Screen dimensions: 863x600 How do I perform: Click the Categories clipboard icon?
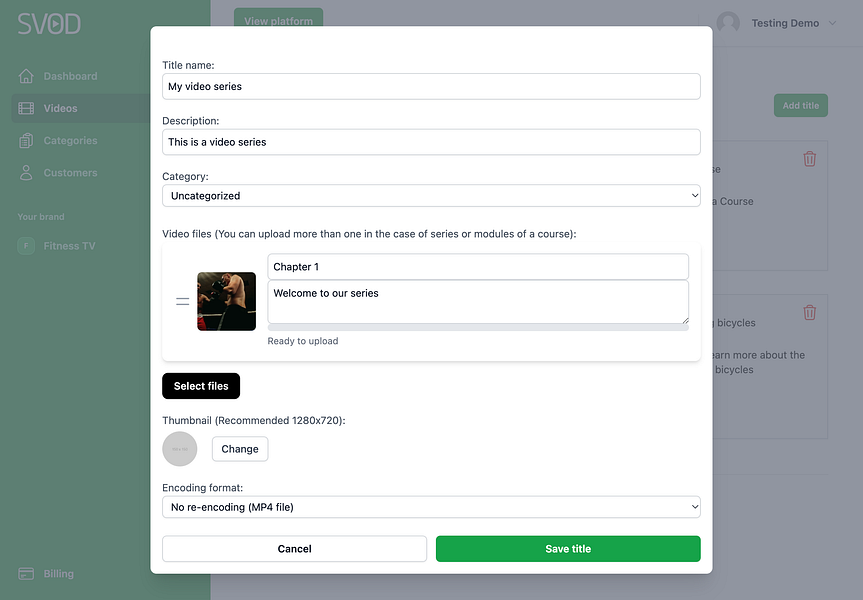point(26,141)
